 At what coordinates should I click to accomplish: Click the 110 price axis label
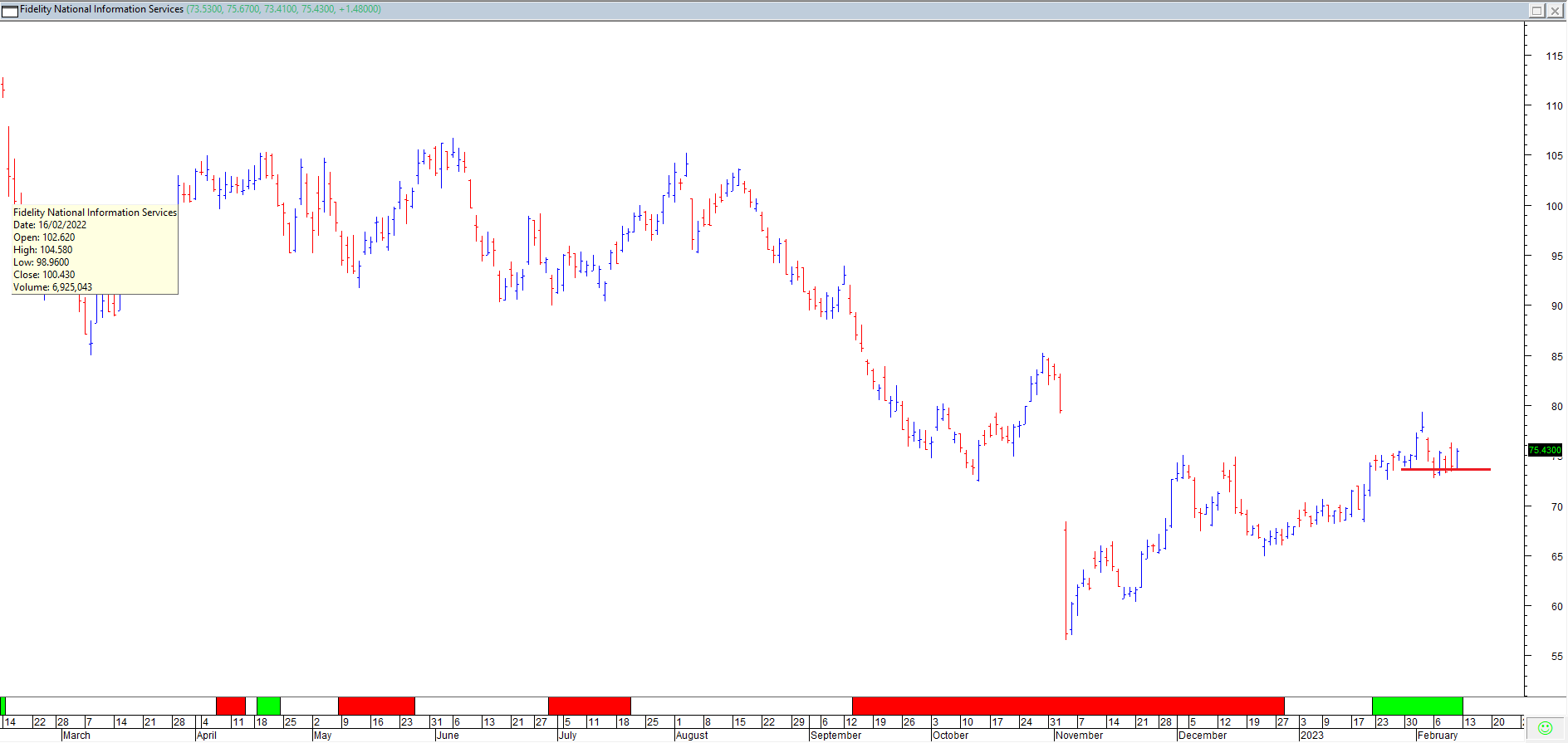(x=1554, y=106)
